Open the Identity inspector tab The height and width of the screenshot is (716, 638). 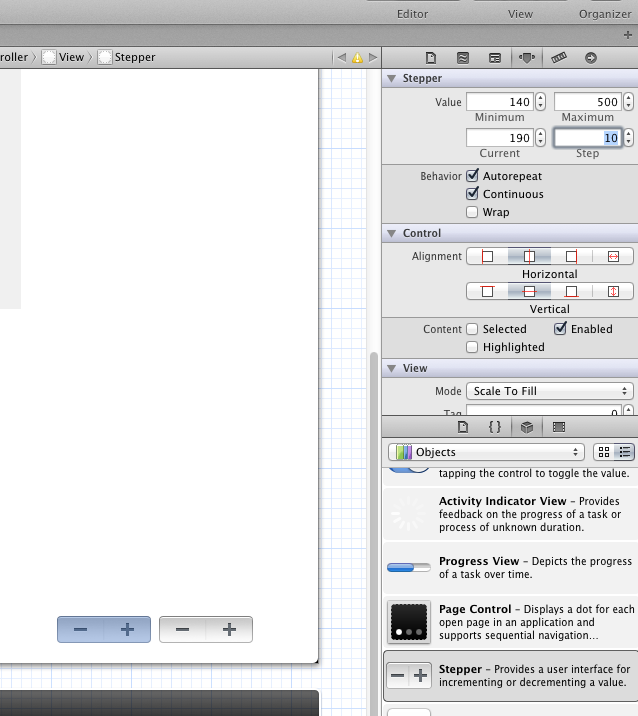pos(495,58)
